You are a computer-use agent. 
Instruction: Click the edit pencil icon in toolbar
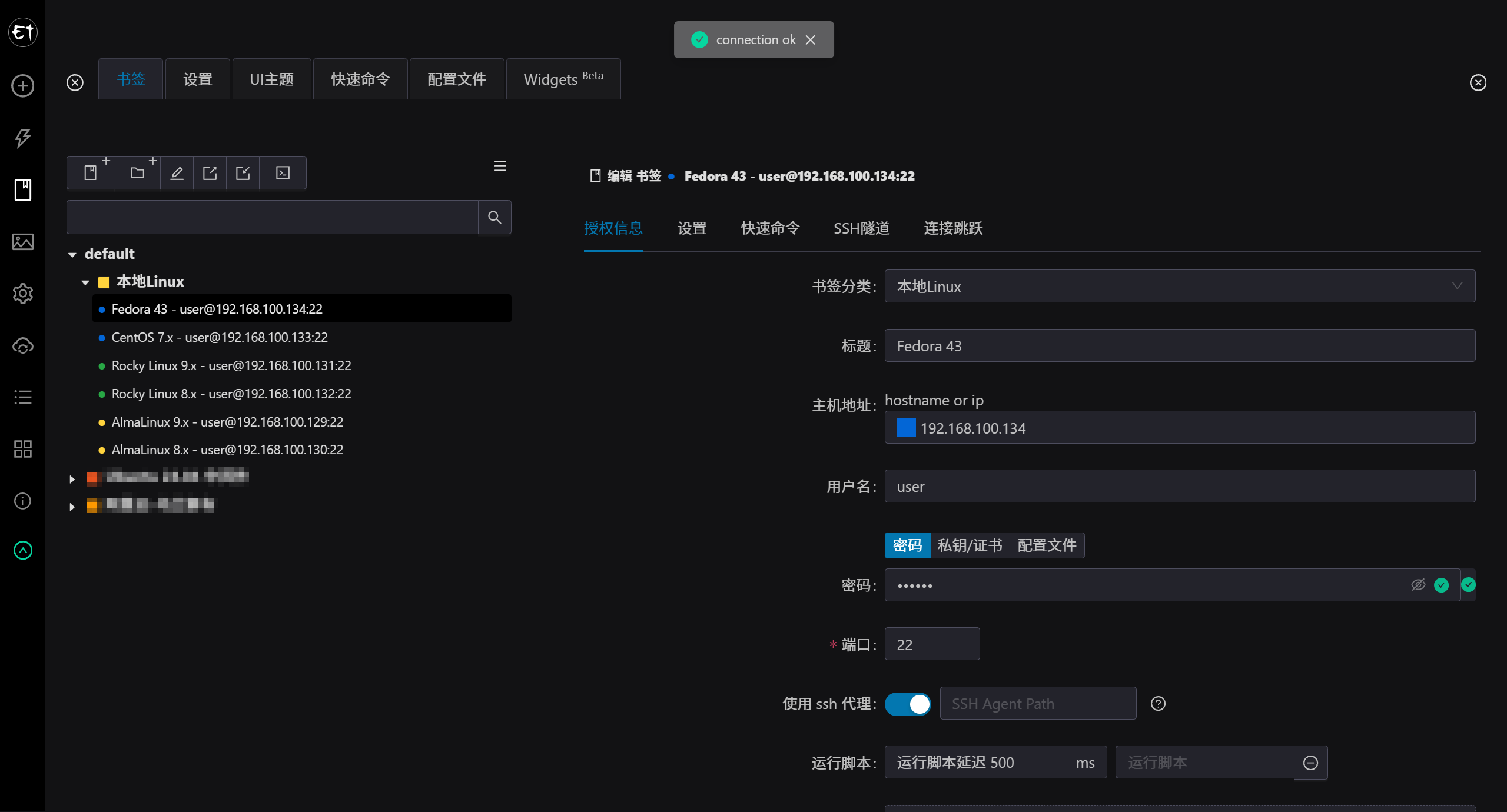(x=177, y=173)
